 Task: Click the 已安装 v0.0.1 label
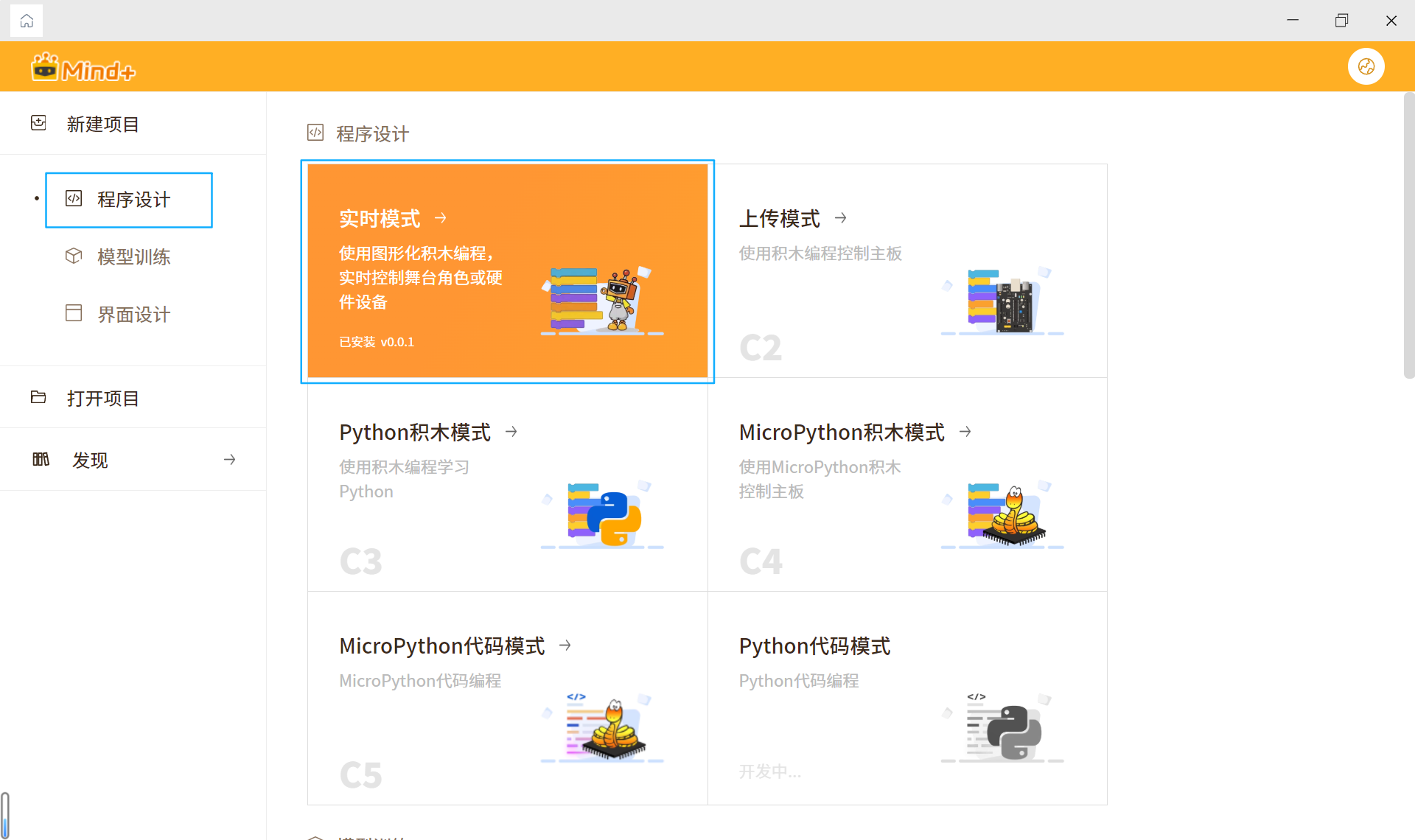pyautogui.click(x=377, y=342)
